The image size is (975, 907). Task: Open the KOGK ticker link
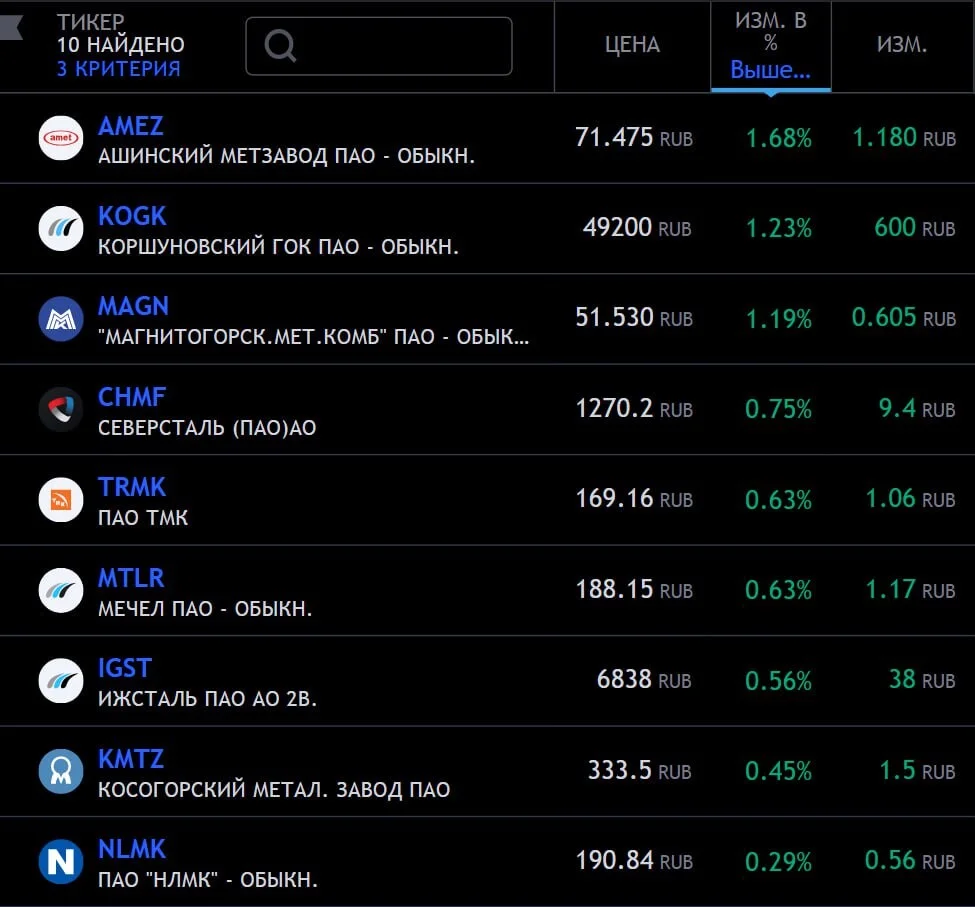(x=132, y=216)
